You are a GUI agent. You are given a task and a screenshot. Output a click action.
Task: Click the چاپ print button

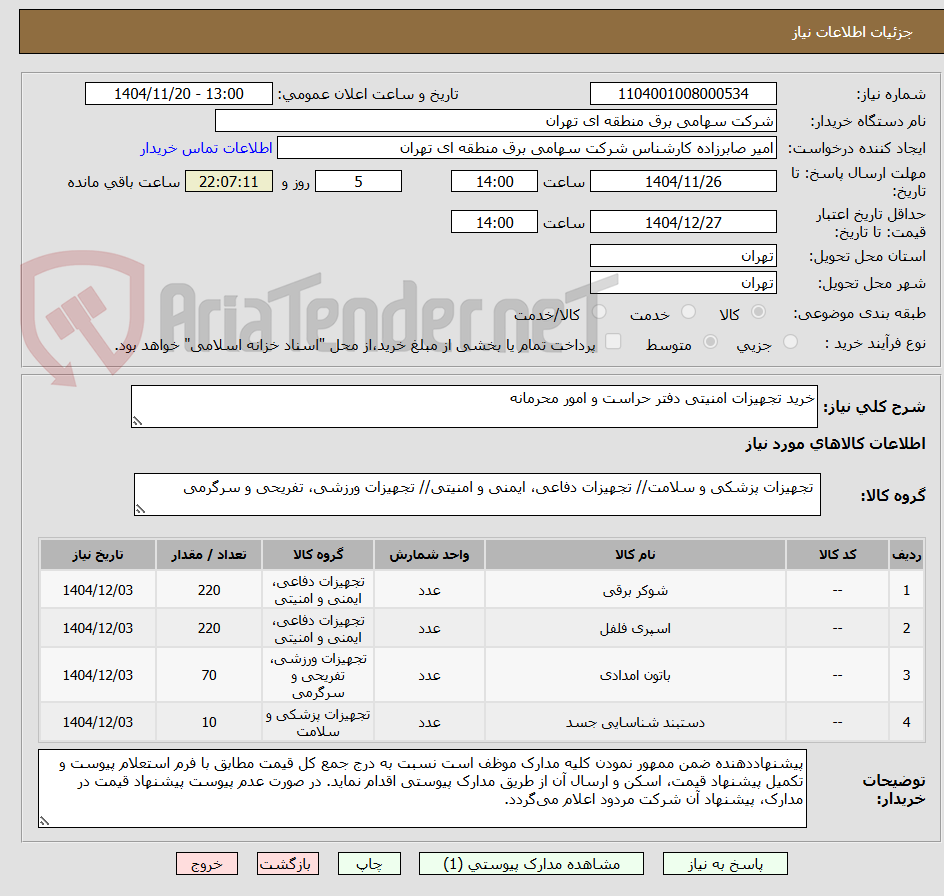369,863
